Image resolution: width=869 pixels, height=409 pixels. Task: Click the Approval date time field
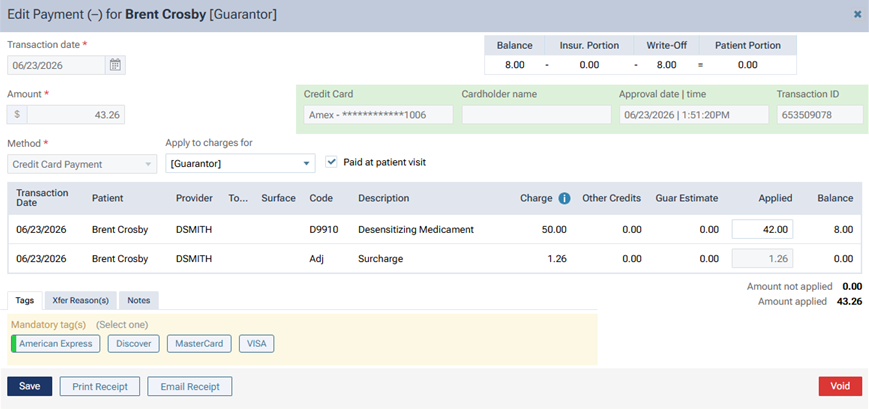[x=693, y=115]
